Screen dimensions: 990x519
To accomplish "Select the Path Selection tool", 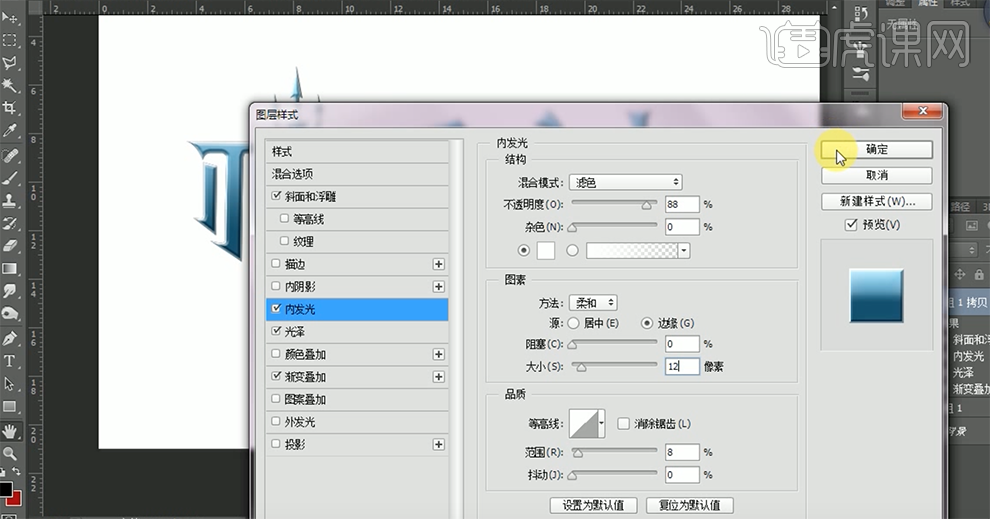I will tap(9, 384).
